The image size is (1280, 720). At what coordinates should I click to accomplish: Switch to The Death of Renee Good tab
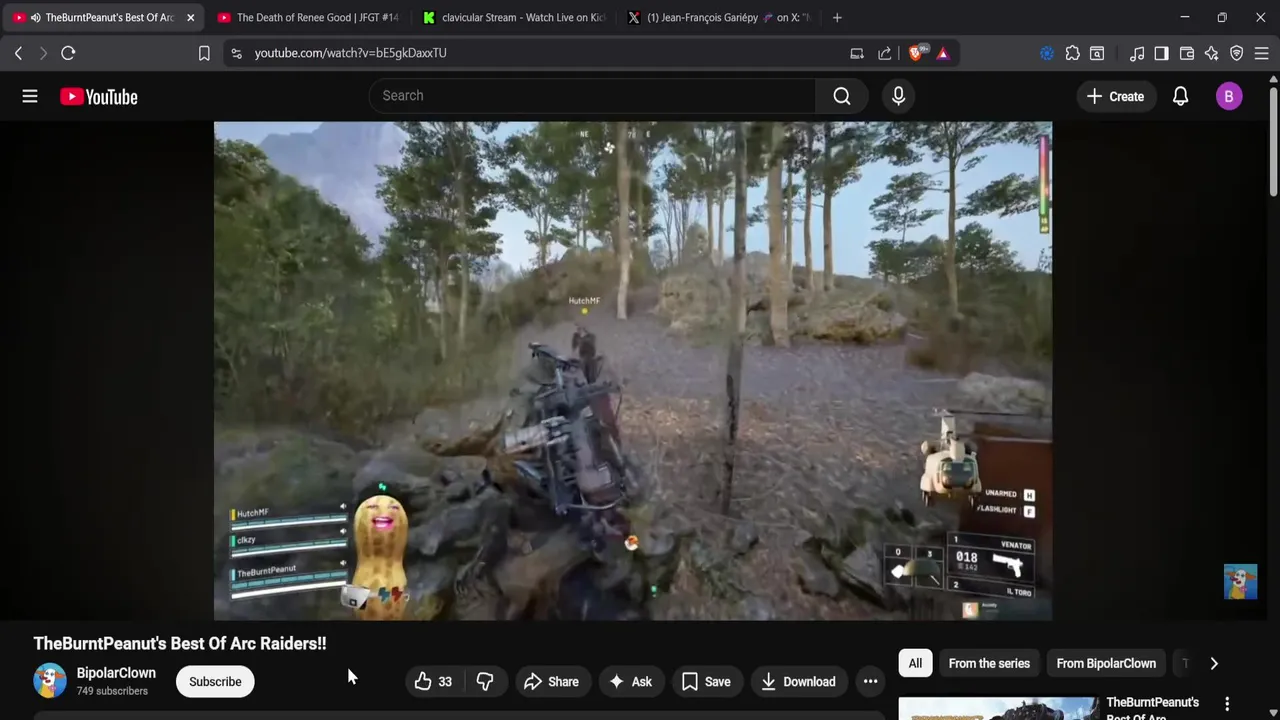click(x=308, y=17)
